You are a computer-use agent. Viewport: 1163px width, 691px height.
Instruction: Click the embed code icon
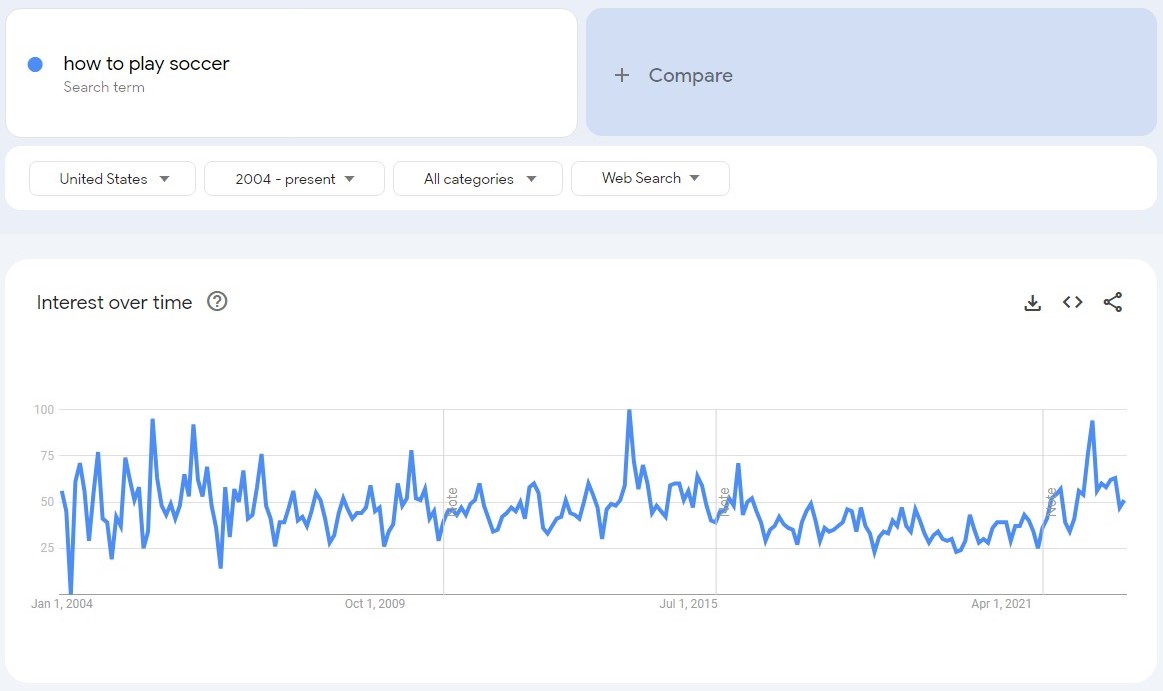click(1073, 302)
